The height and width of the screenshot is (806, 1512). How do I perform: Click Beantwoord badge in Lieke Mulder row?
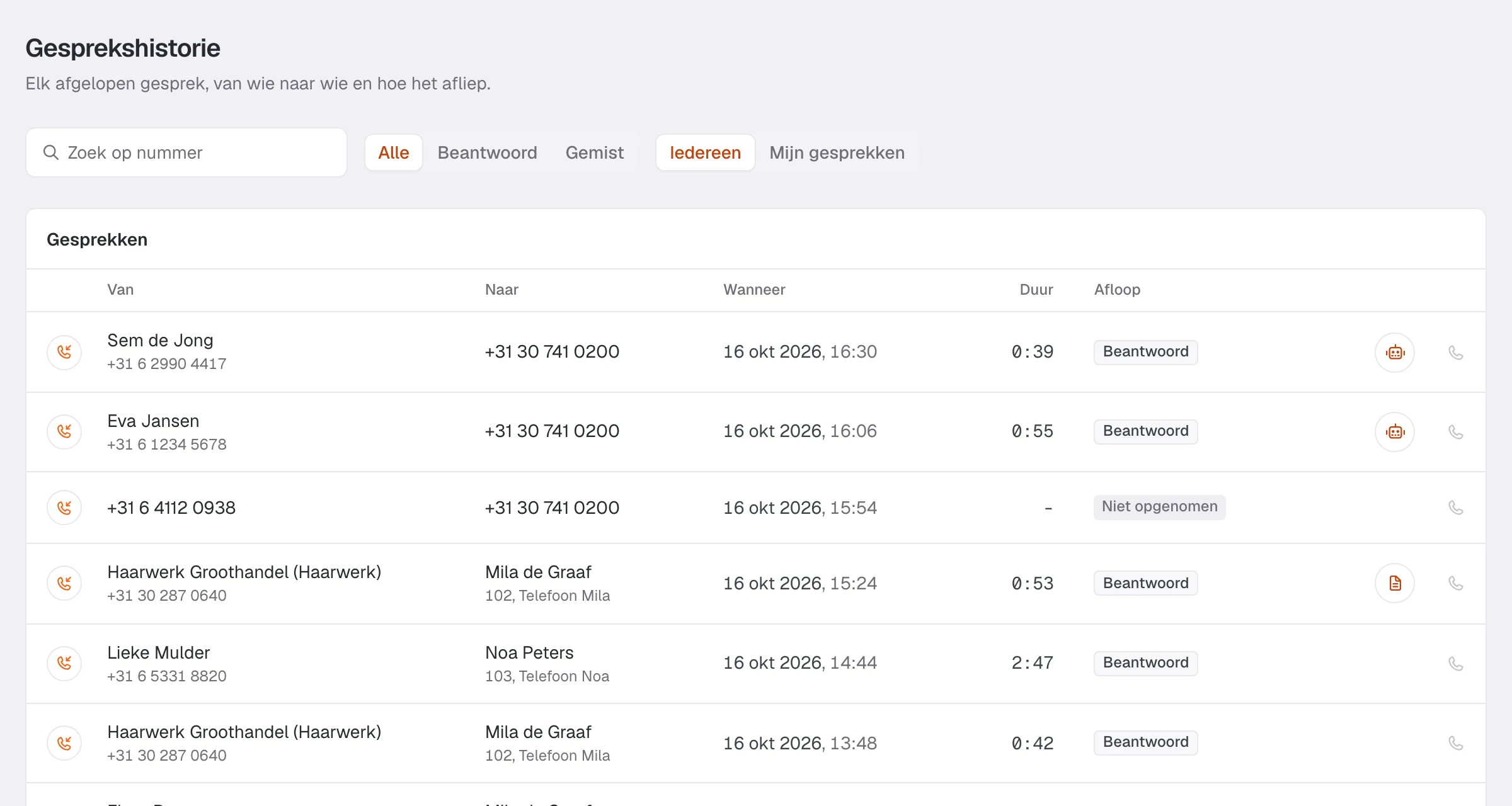[x=1146, y=663]
